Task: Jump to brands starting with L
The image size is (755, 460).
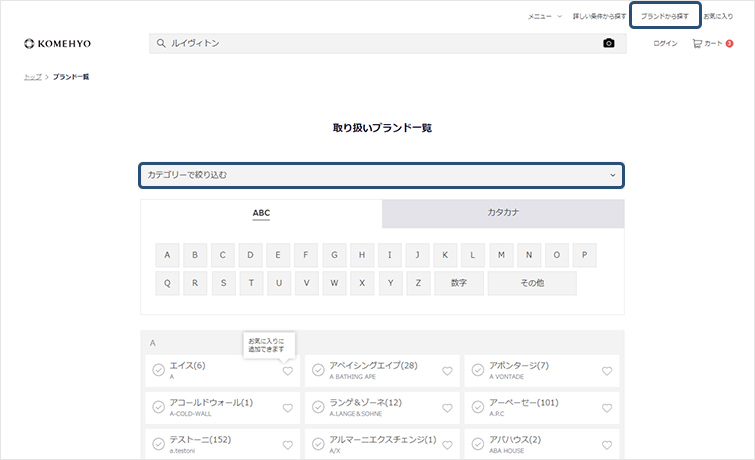Action: [473, 255]
